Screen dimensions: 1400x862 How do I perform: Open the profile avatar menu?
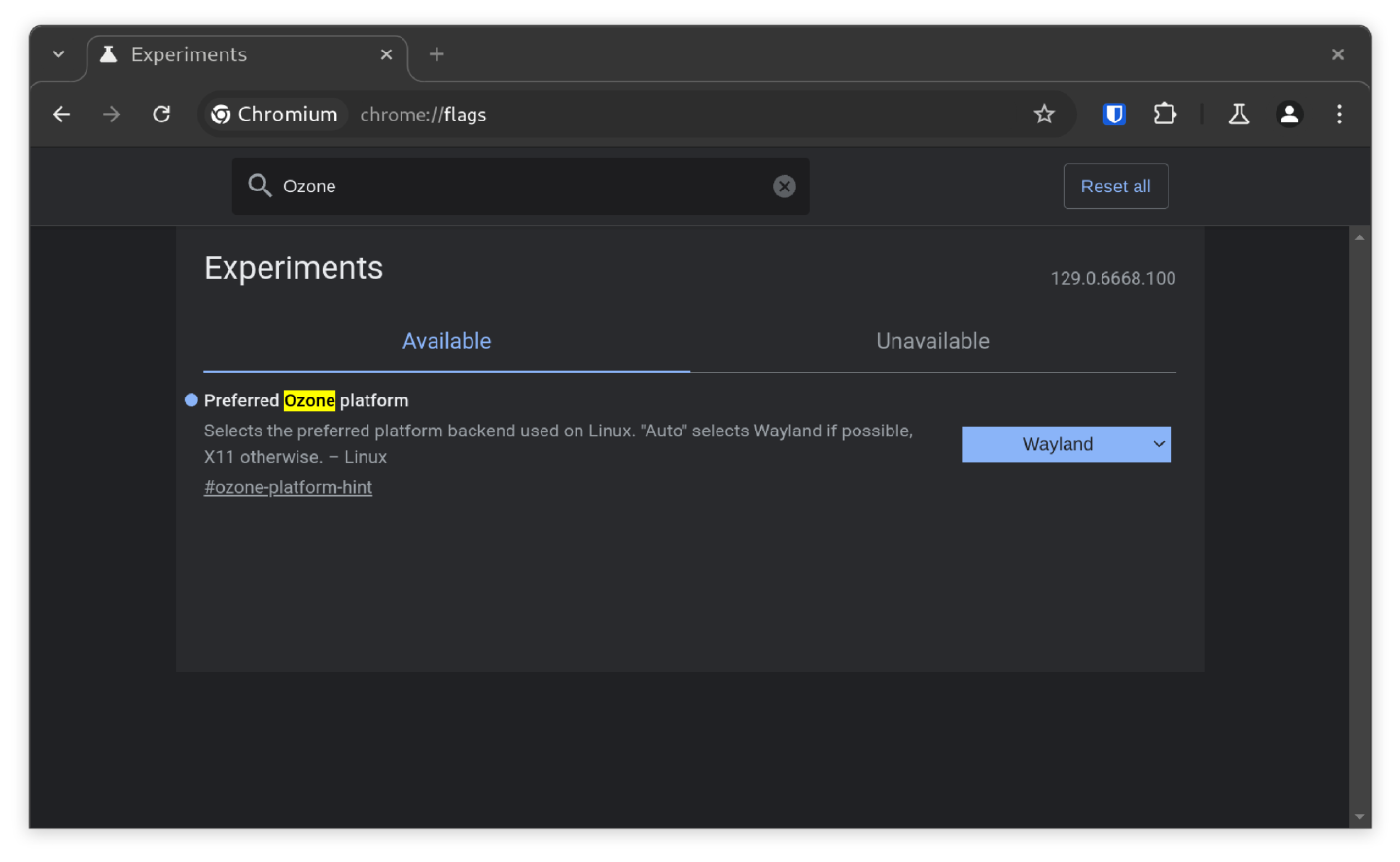pyautogui.click(x=1289, y=115)
